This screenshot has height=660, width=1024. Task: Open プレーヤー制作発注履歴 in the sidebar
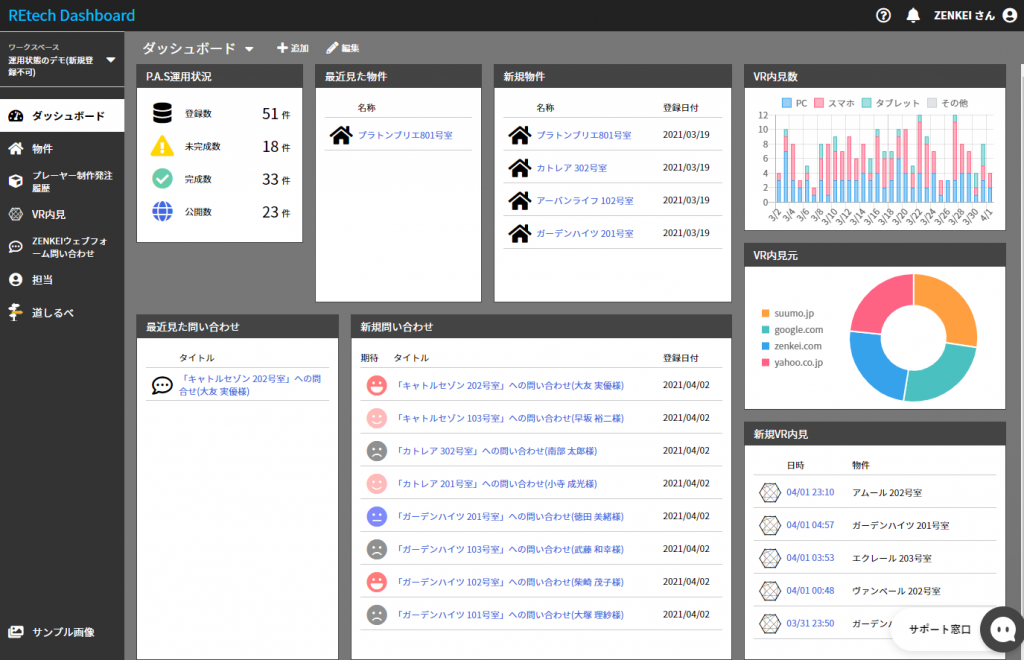[x=62, y=181]
